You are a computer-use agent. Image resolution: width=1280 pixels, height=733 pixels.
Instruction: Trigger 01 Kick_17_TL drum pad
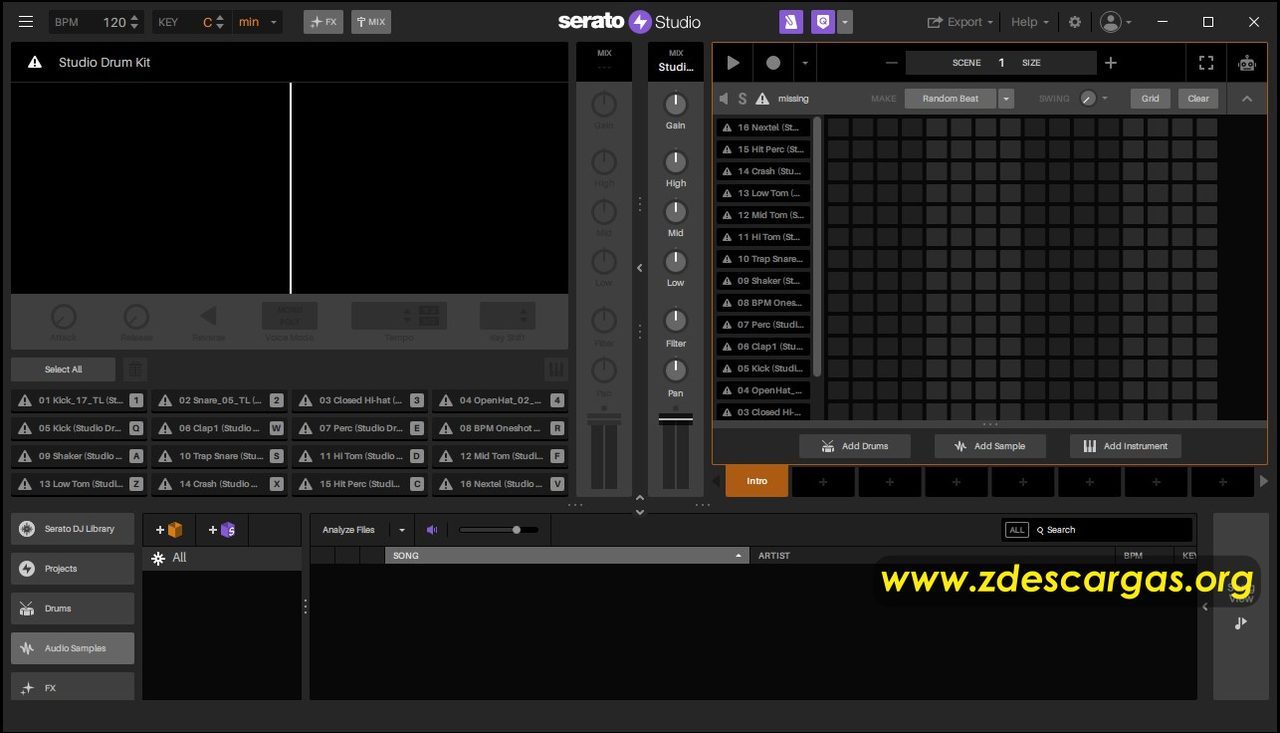(78, 400)
